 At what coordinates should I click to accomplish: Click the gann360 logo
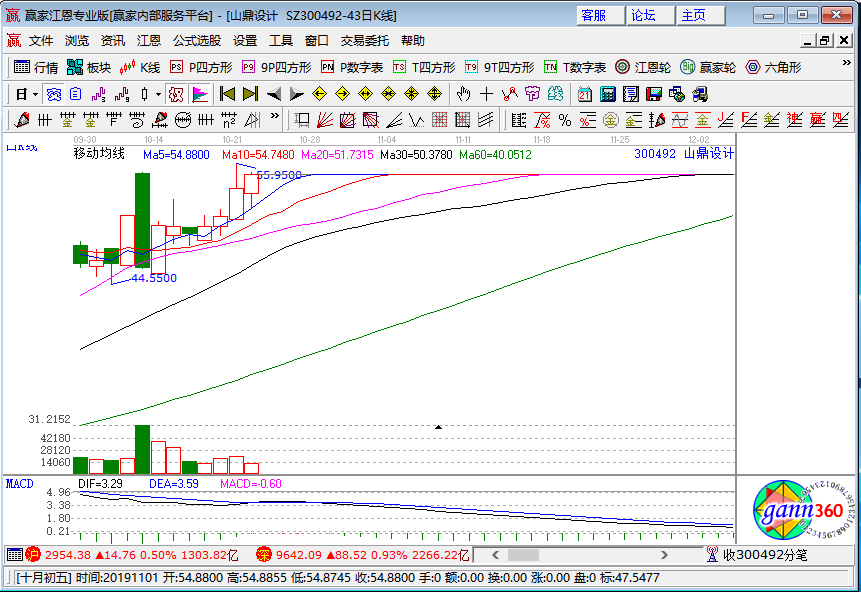click(803, 510)
